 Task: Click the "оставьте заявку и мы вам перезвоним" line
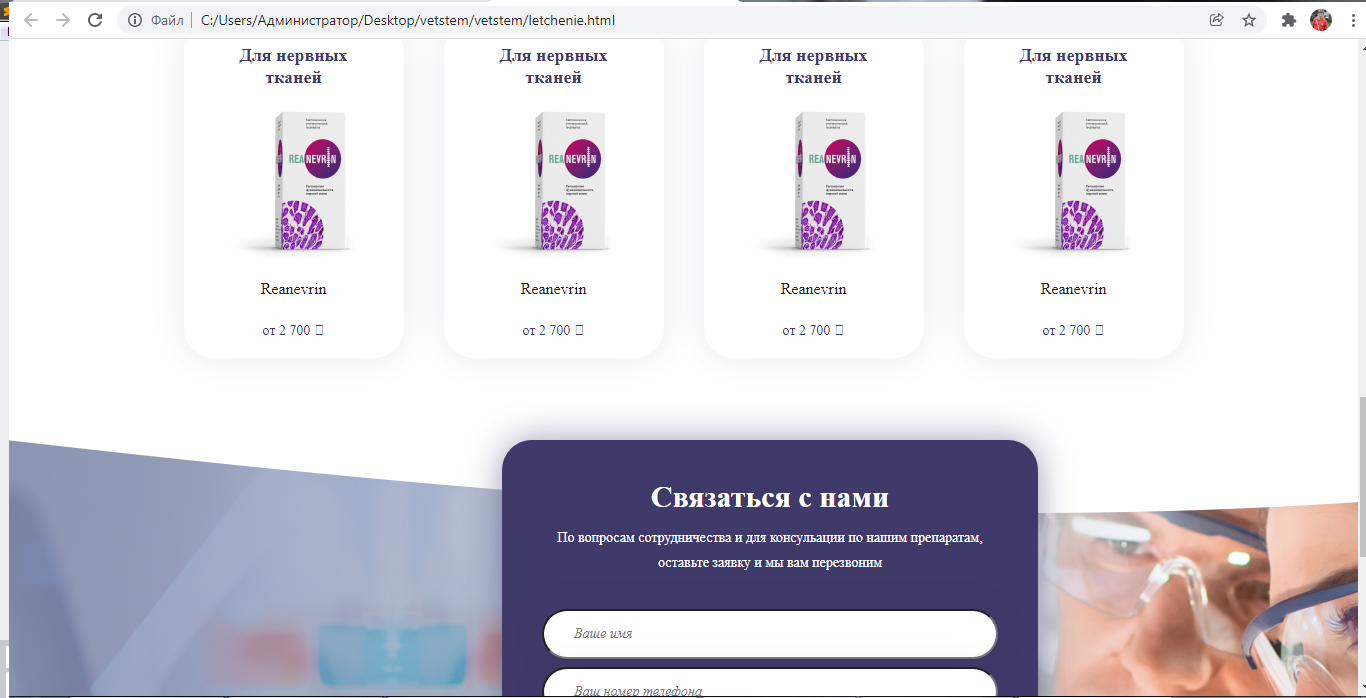point(770,563)
